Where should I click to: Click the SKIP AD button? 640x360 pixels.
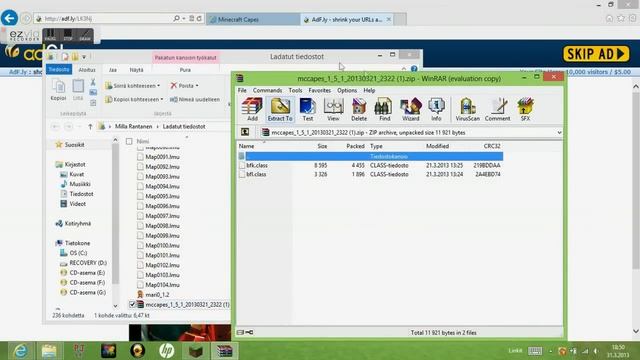point(596,54)
